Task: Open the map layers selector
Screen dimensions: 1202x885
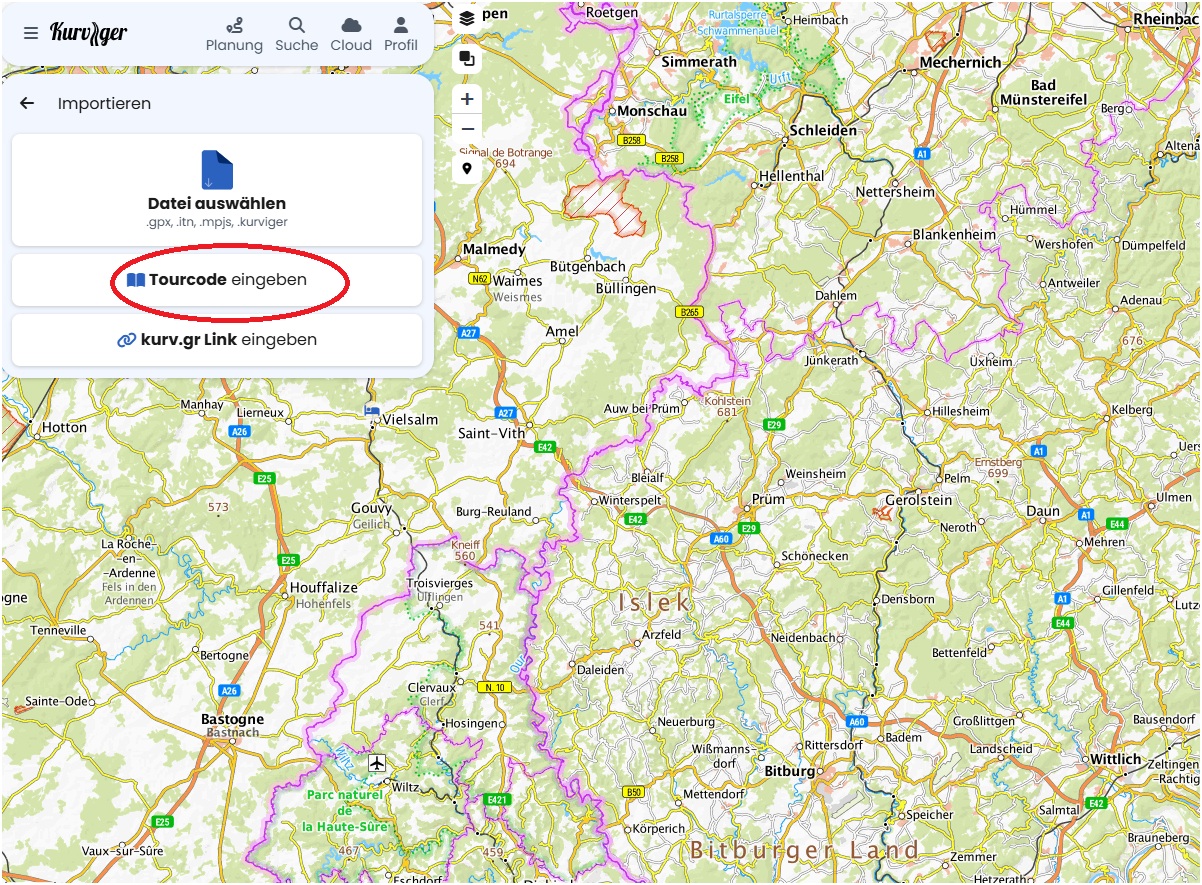Action: pyautogui.click(x=467, y=18)
